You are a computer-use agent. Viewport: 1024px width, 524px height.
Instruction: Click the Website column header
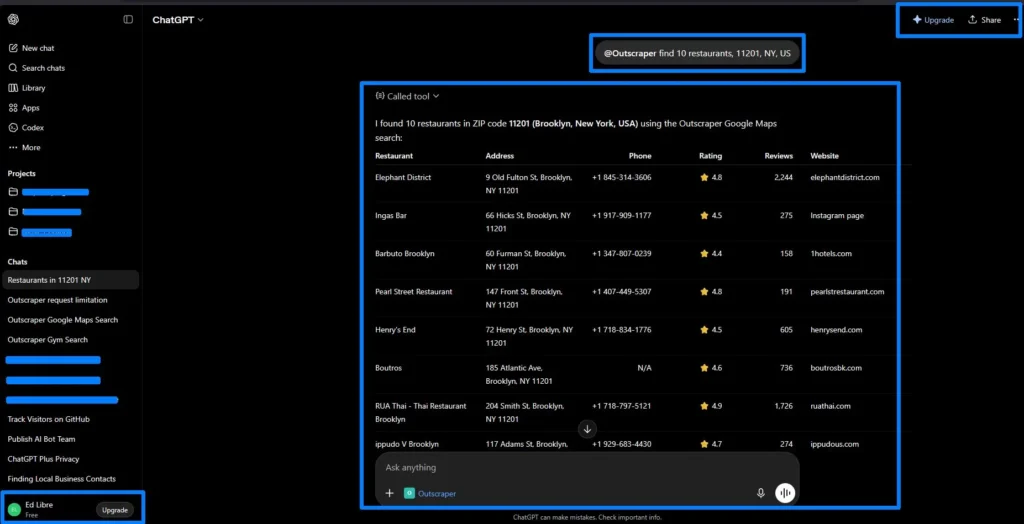[x=824, y=156]
